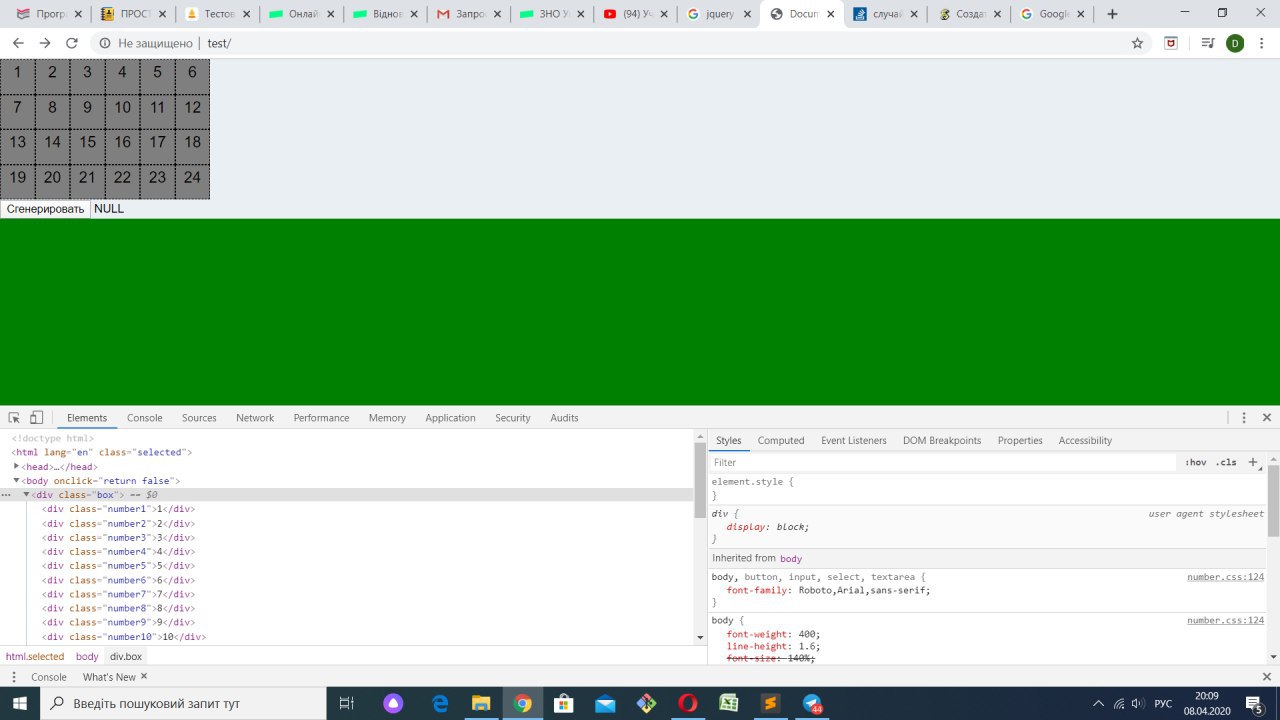Open the number.css:124 source link
This screenshot has height=720, width=1280.
pyautogui.click(x=1225, y=577)
